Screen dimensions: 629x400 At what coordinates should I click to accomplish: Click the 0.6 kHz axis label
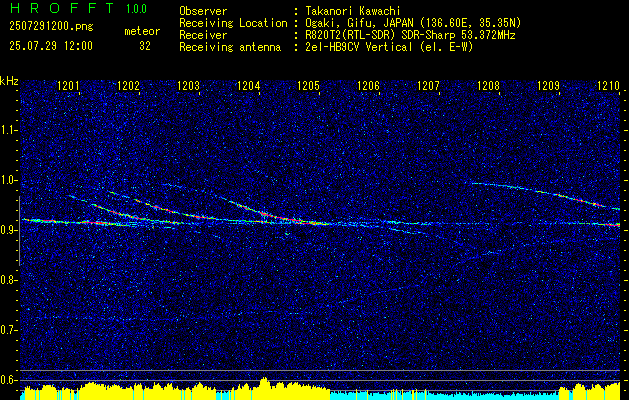(x=9, y=380)
